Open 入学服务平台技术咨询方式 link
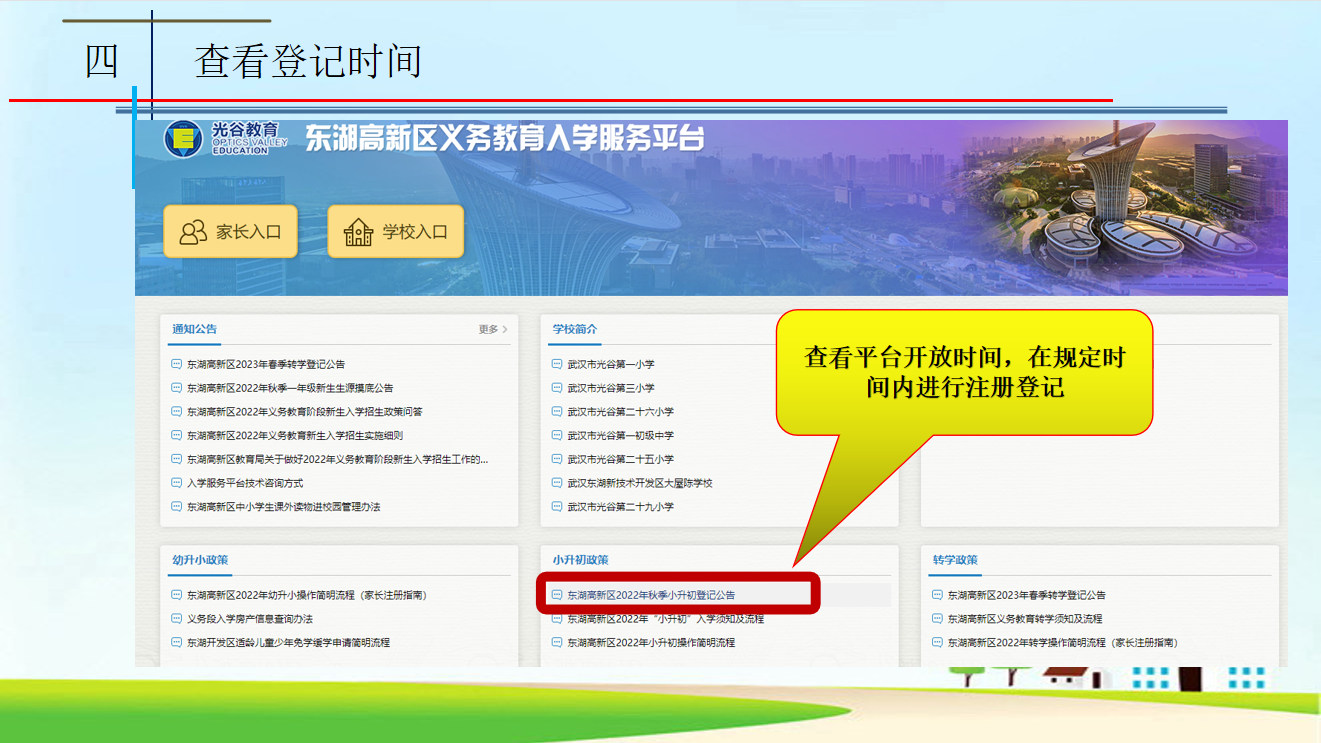The width and height of the screenshot is (1321, 743). pyautogui.click(x=245, y=483)
